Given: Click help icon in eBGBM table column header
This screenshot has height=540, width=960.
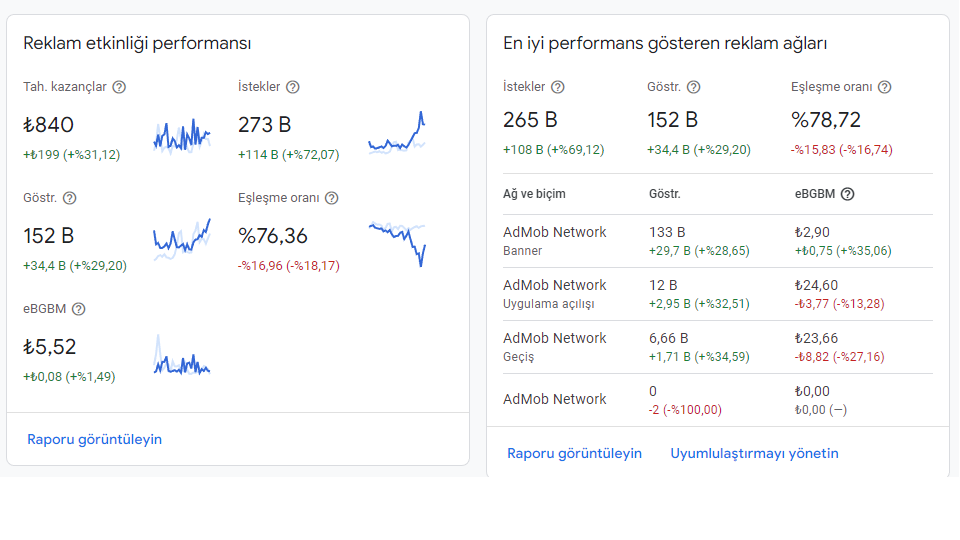Looking at the screenshot, I should (847, 194).
